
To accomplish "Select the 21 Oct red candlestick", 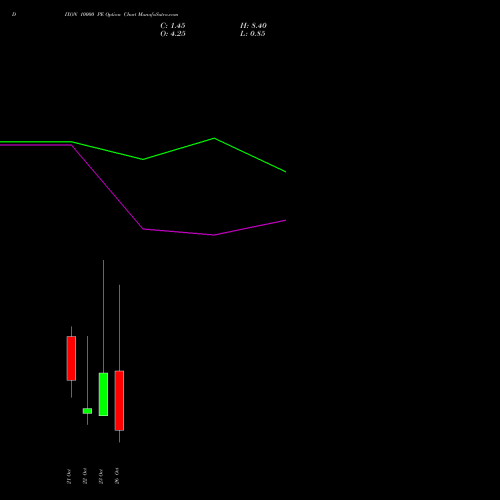I will tap(71, 358).
